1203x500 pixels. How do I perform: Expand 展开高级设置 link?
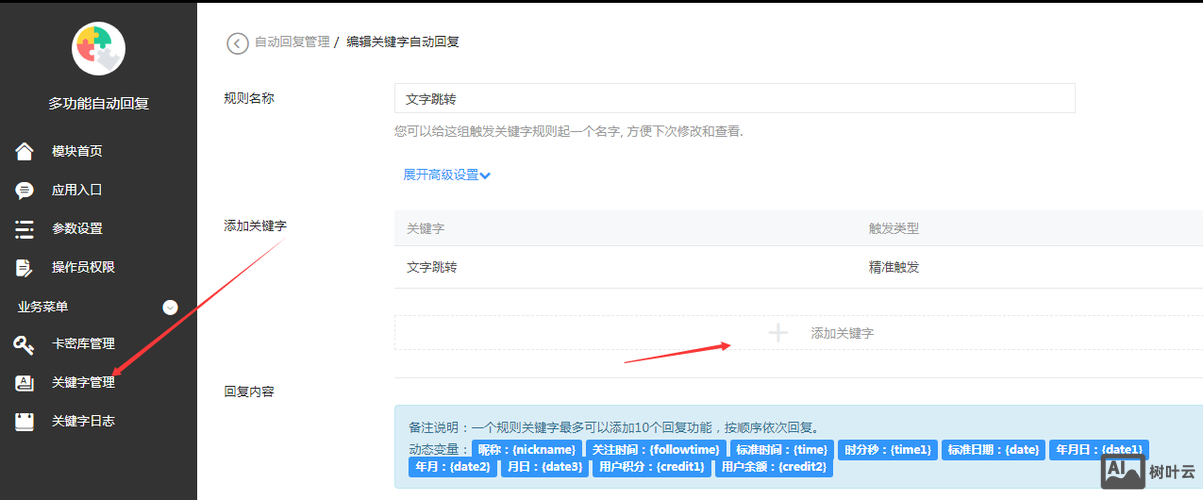coord(446,175)
